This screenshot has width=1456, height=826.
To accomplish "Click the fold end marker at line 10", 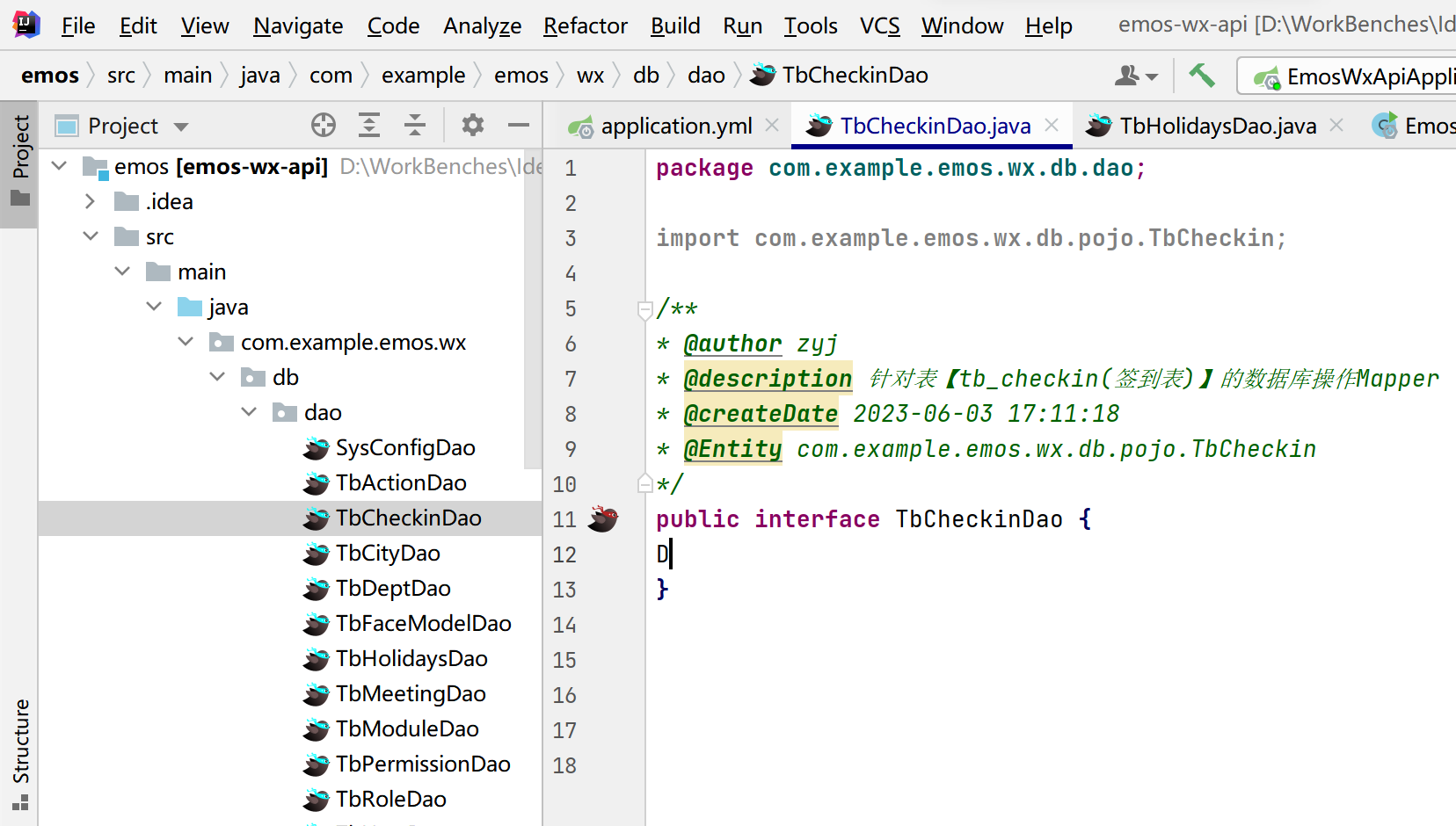I will 644,483.
